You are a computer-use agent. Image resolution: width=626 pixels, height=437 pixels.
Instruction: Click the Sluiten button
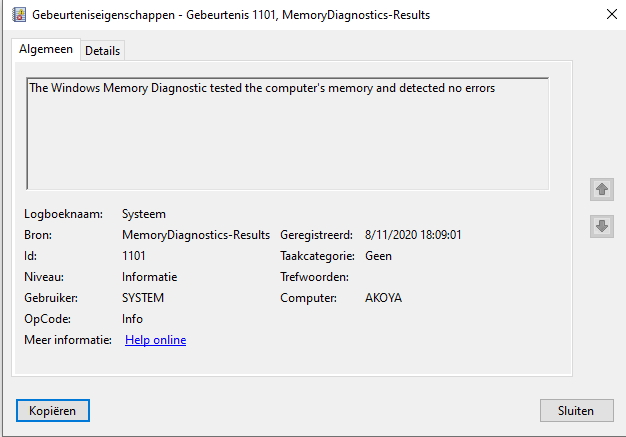pyautogui.click(x=576, y=410)
